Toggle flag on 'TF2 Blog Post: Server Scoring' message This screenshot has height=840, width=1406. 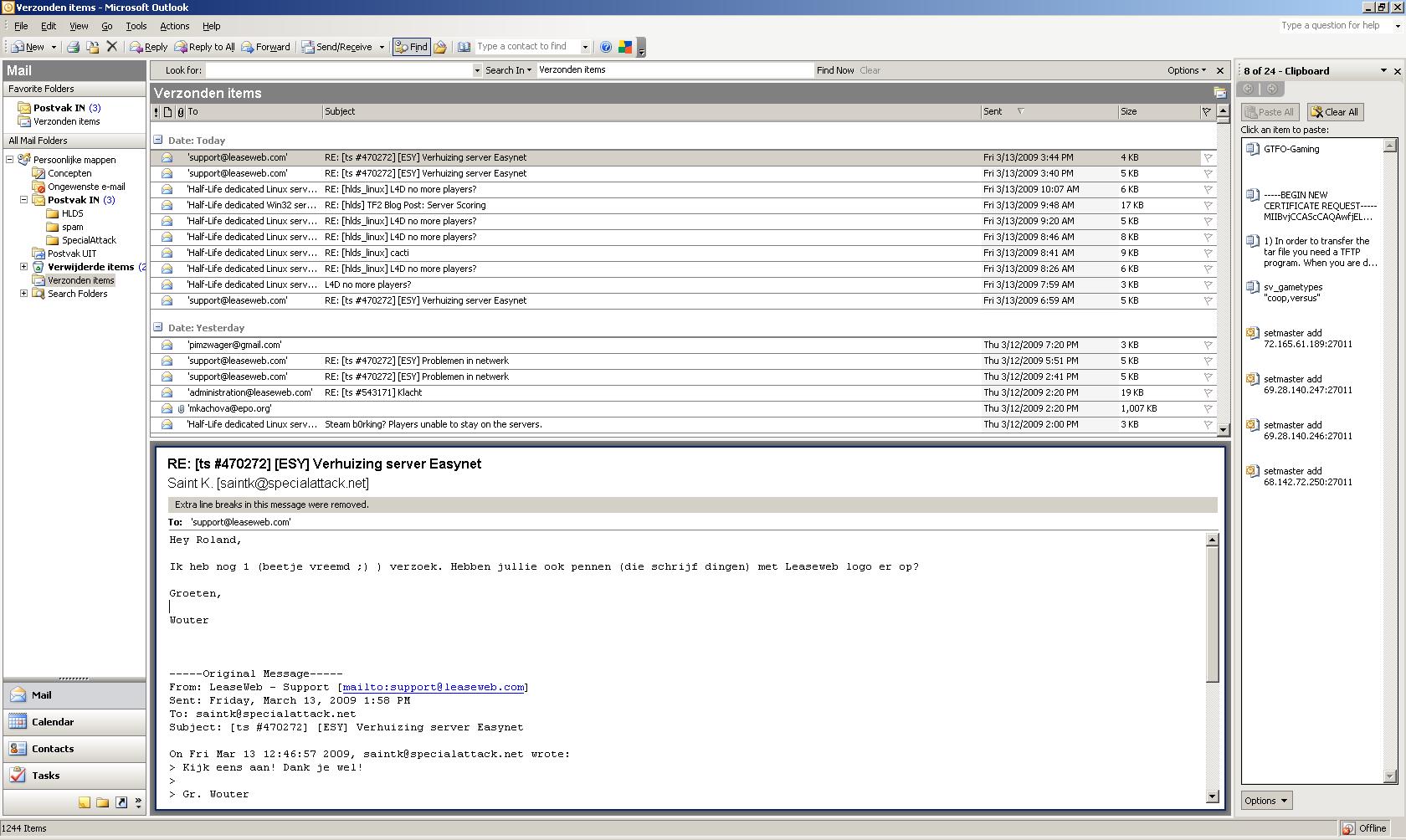pyautogui.click(x=1208, y=205)
